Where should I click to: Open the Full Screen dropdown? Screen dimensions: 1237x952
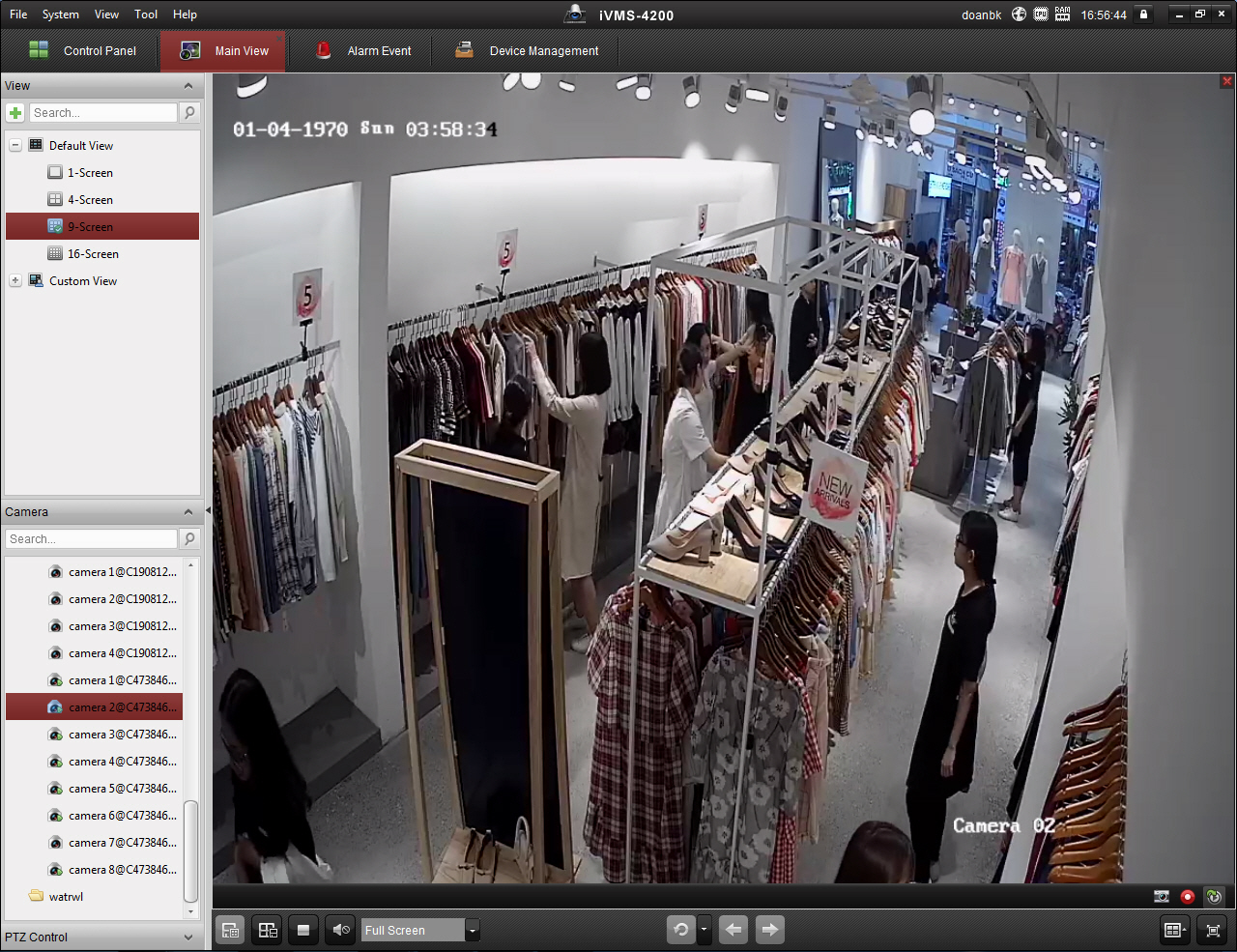[473, 930]
